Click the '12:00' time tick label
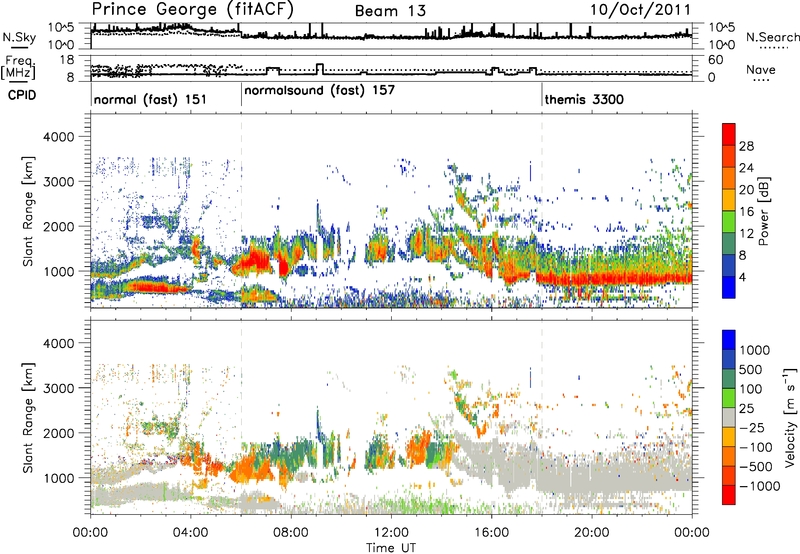800x554 pixels. (x=391, y=533)
